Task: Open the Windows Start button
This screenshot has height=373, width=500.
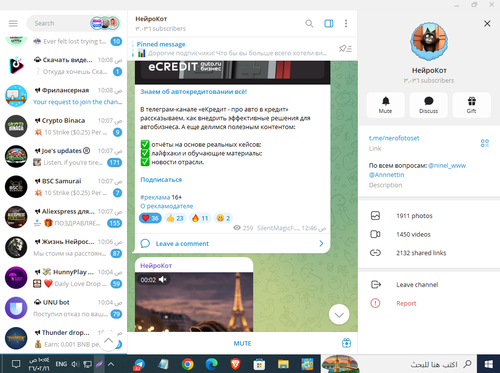Action: coord(488,364)
